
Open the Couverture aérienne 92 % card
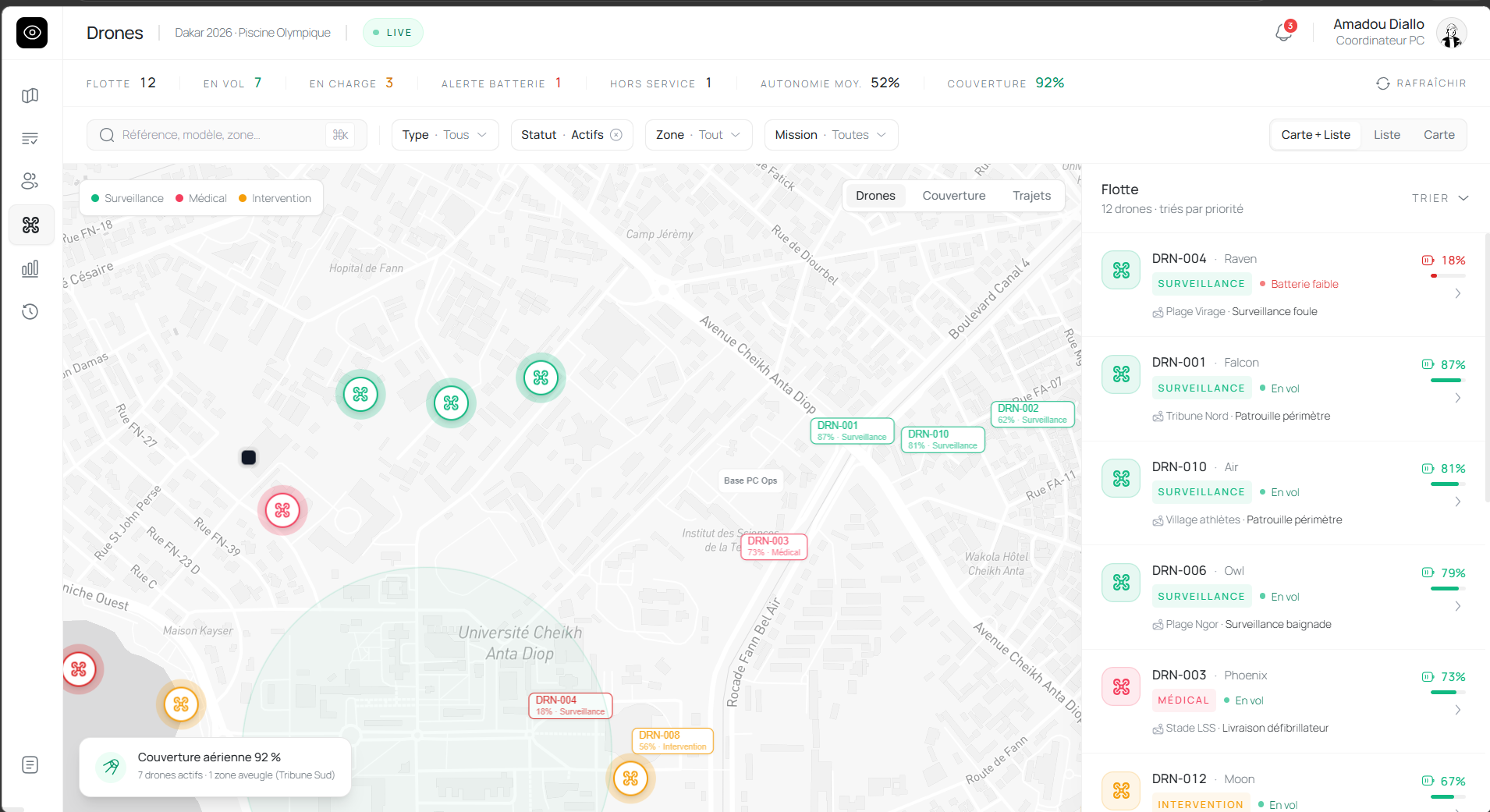[215, 768]
